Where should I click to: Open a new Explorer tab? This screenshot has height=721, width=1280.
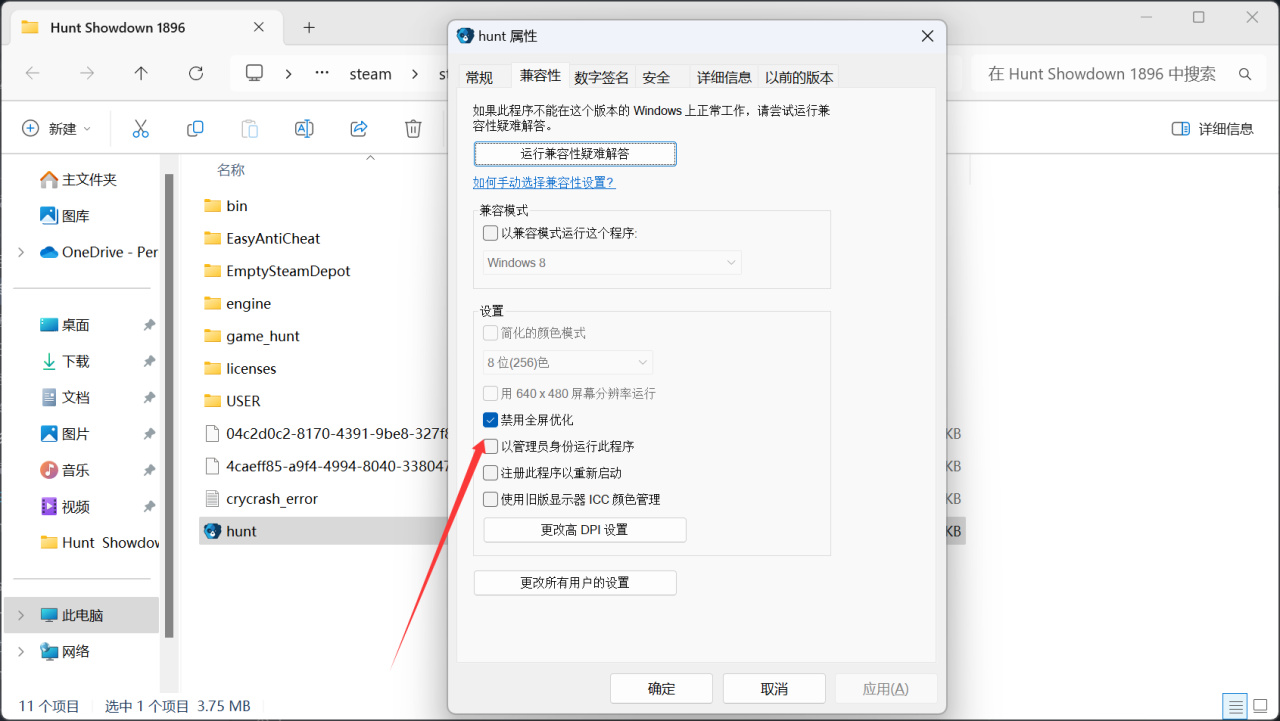309,27
